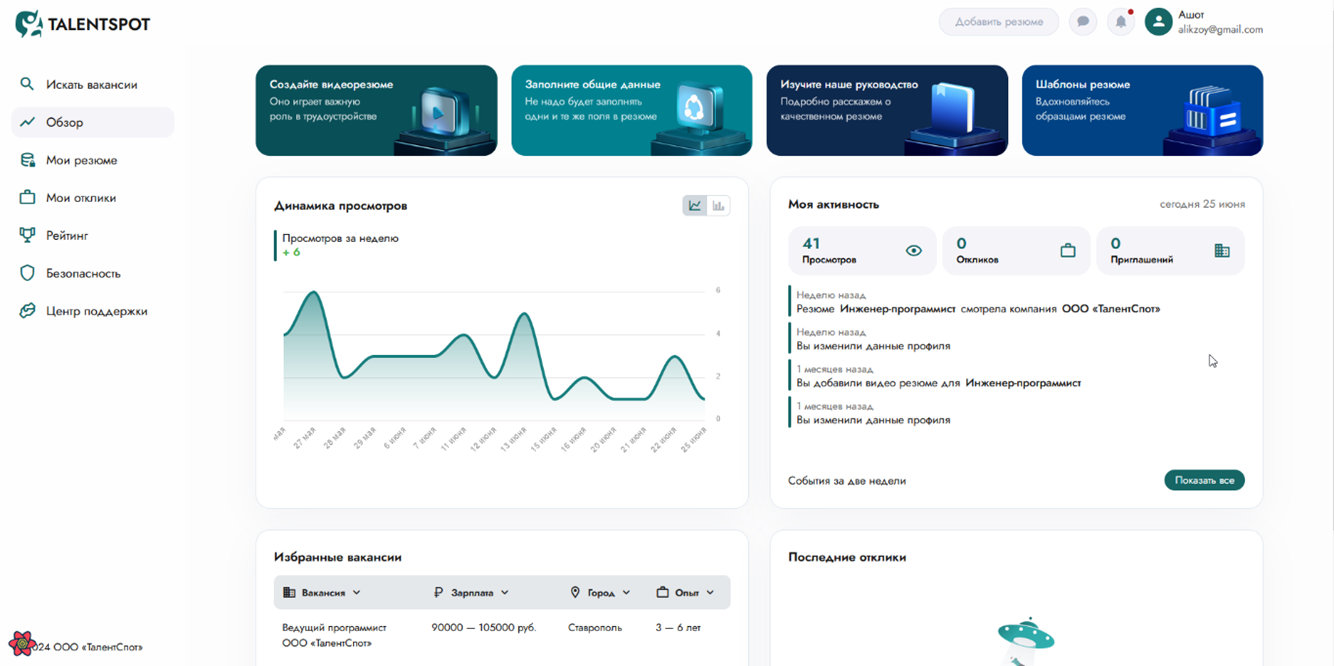The image size is (1334, 666).
Task: Open the chat messages icon in header
Action: tap(1083, 22)
